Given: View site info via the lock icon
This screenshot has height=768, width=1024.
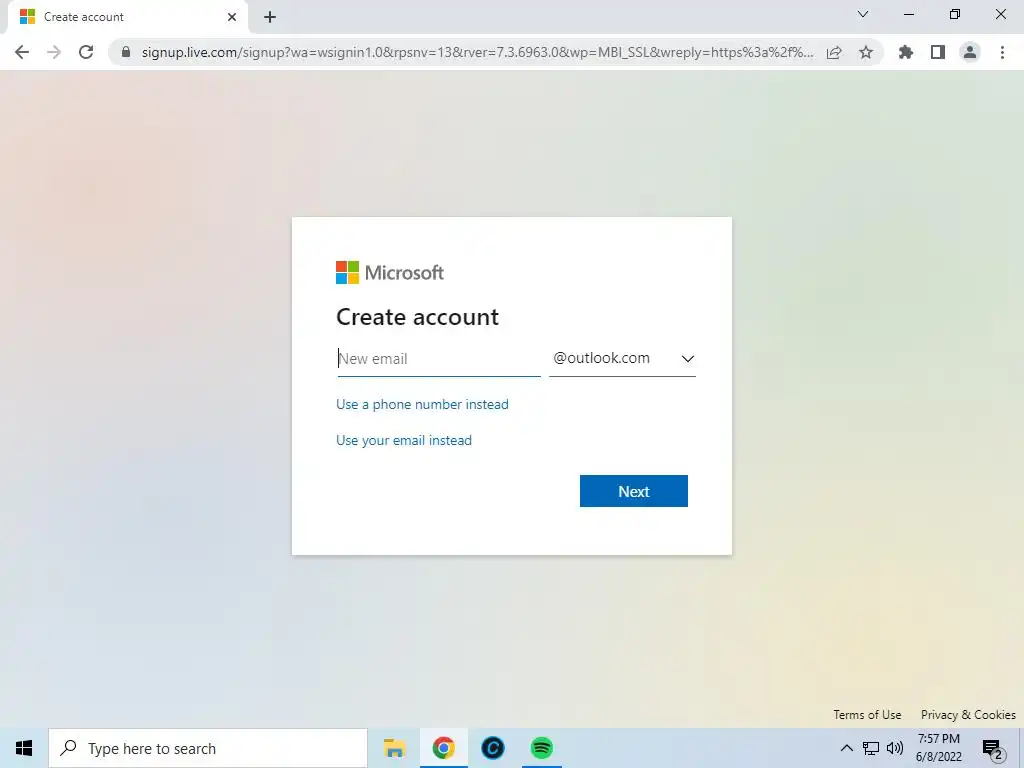Looking at the screenshot, I should click(x=126, y=52).
